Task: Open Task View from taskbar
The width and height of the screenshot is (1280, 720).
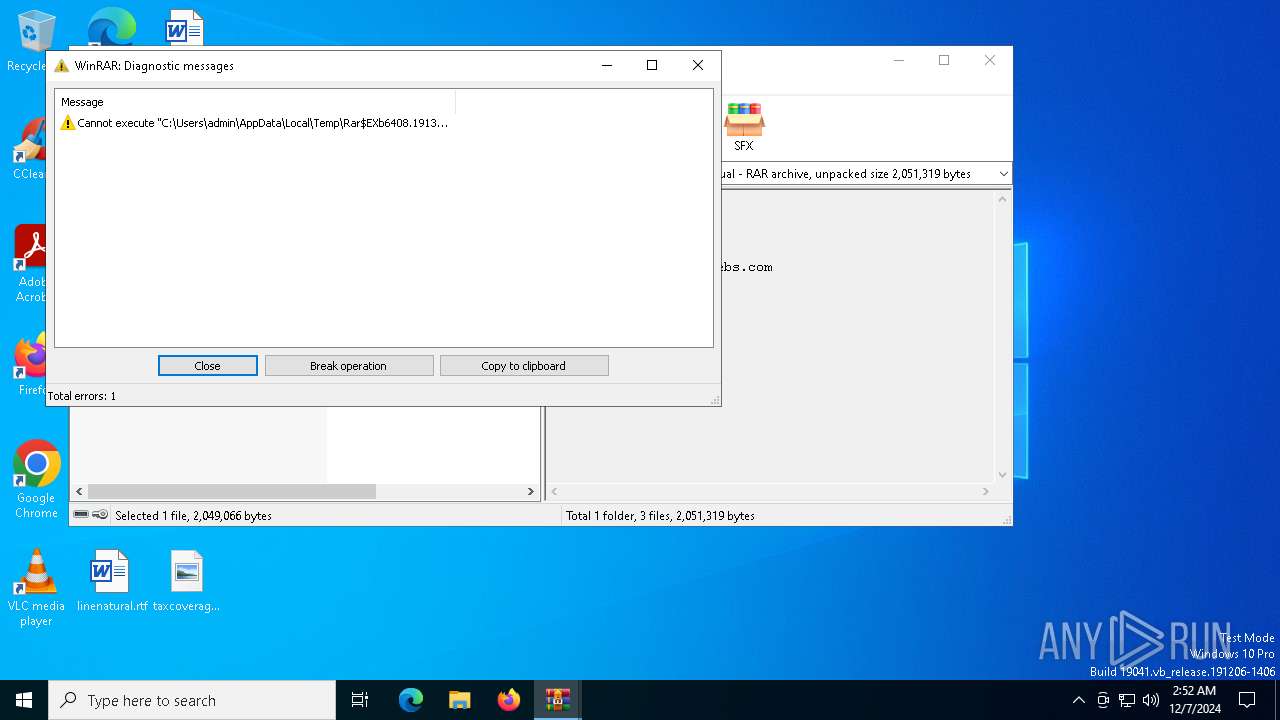Action: pos(360,700)
